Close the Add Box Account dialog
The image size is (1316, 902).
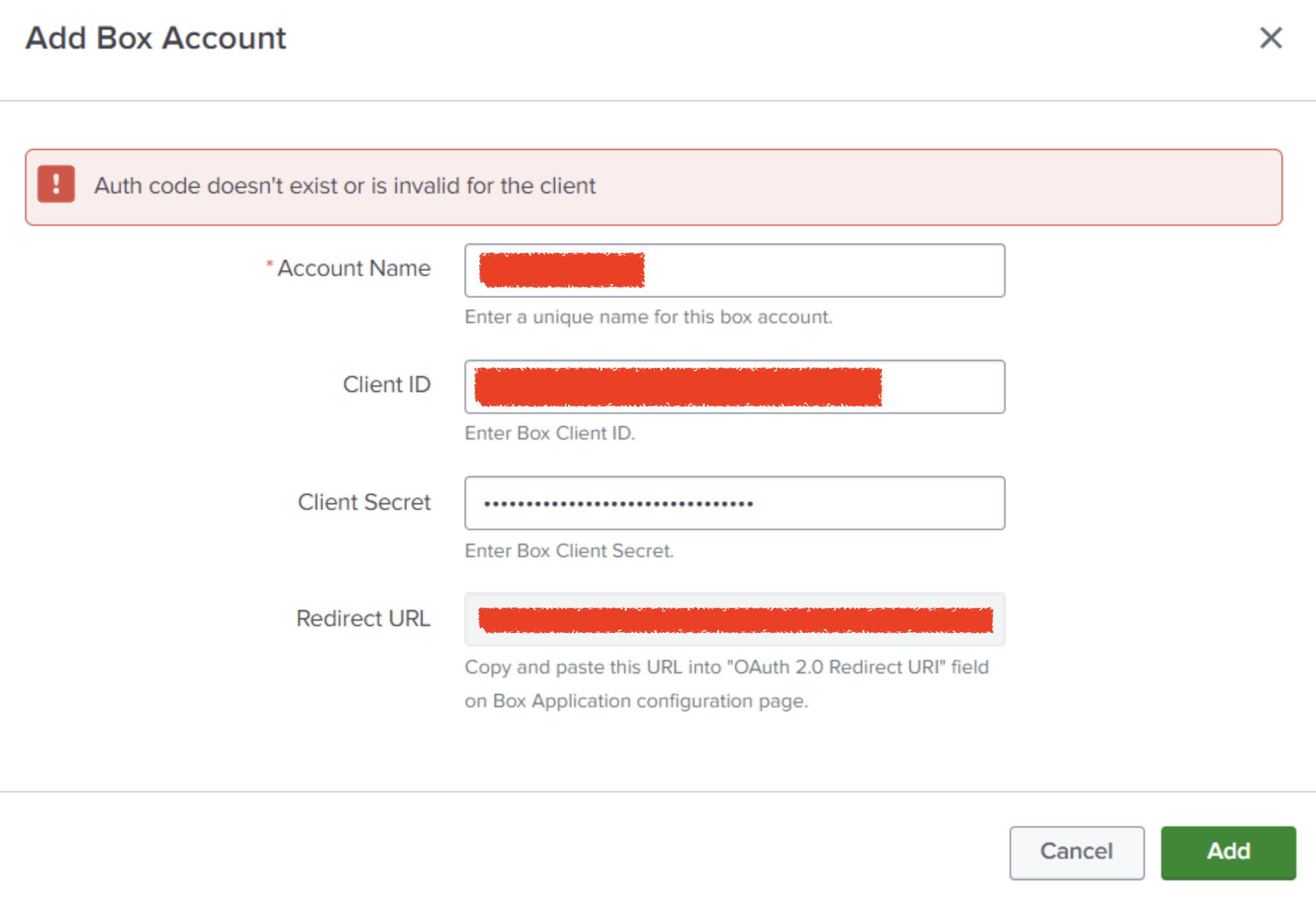pos(1272,39)
